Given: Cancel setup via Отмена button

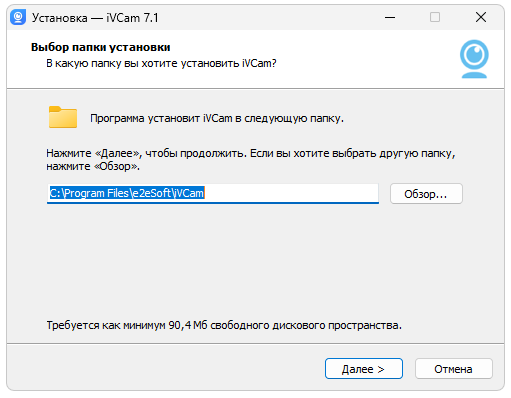Looking at the screenshot, I should 453,369.
